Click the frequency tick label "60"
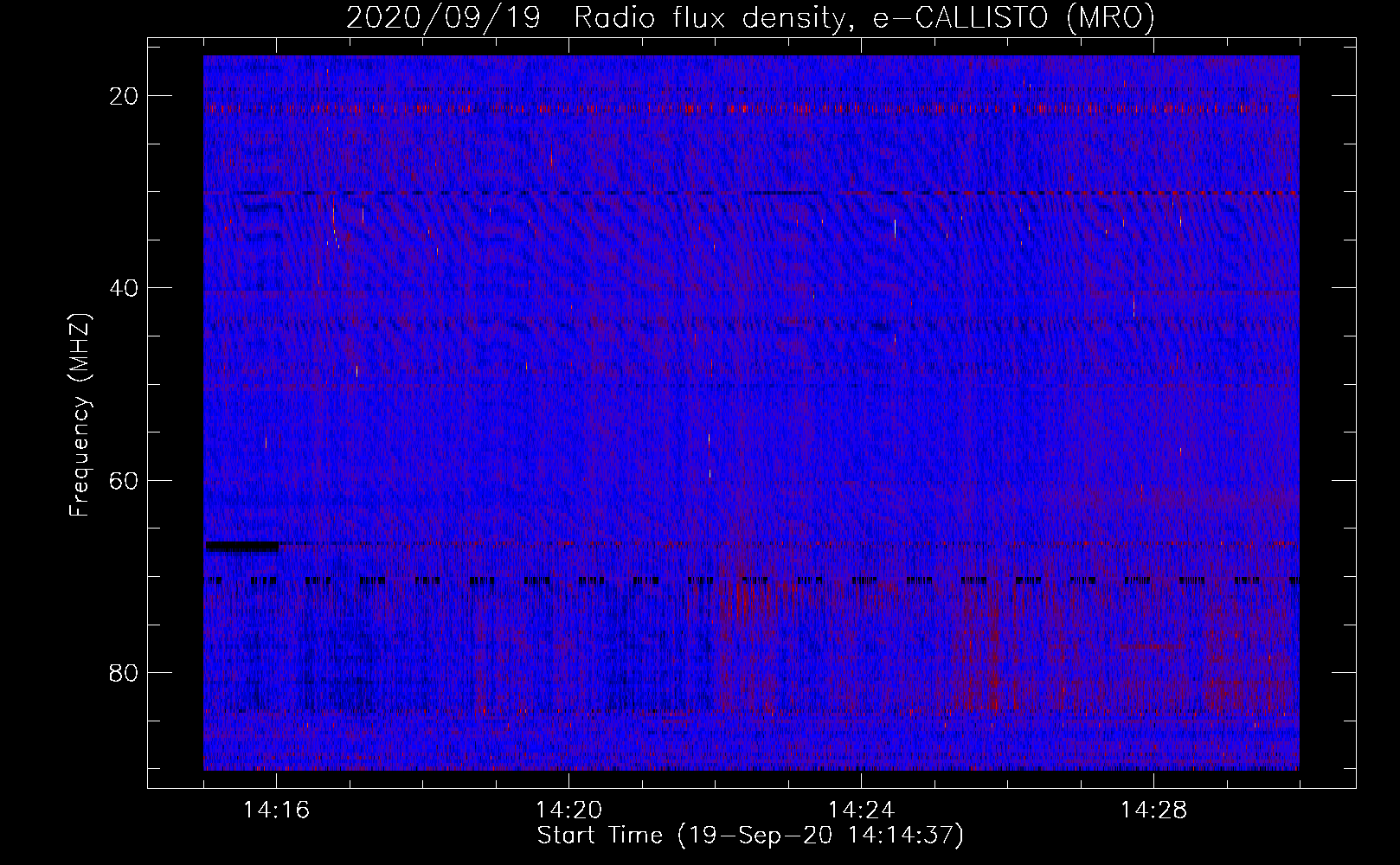Viewport: 1400px width, 865px height. [x=125, y=480]
